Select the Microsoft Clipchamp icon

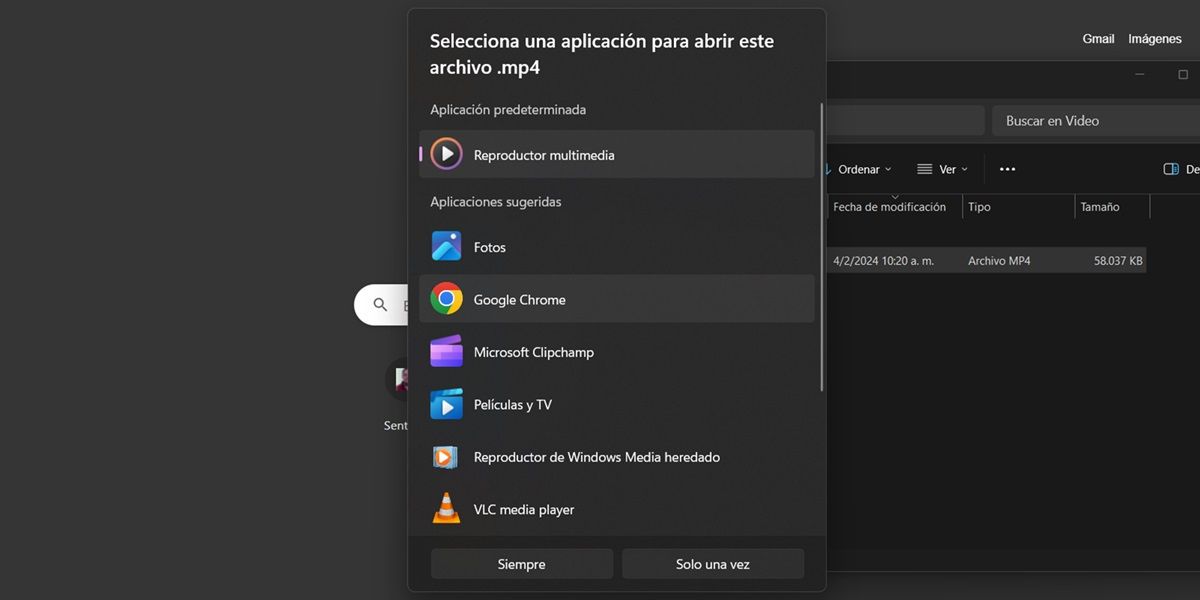(446, 351)
